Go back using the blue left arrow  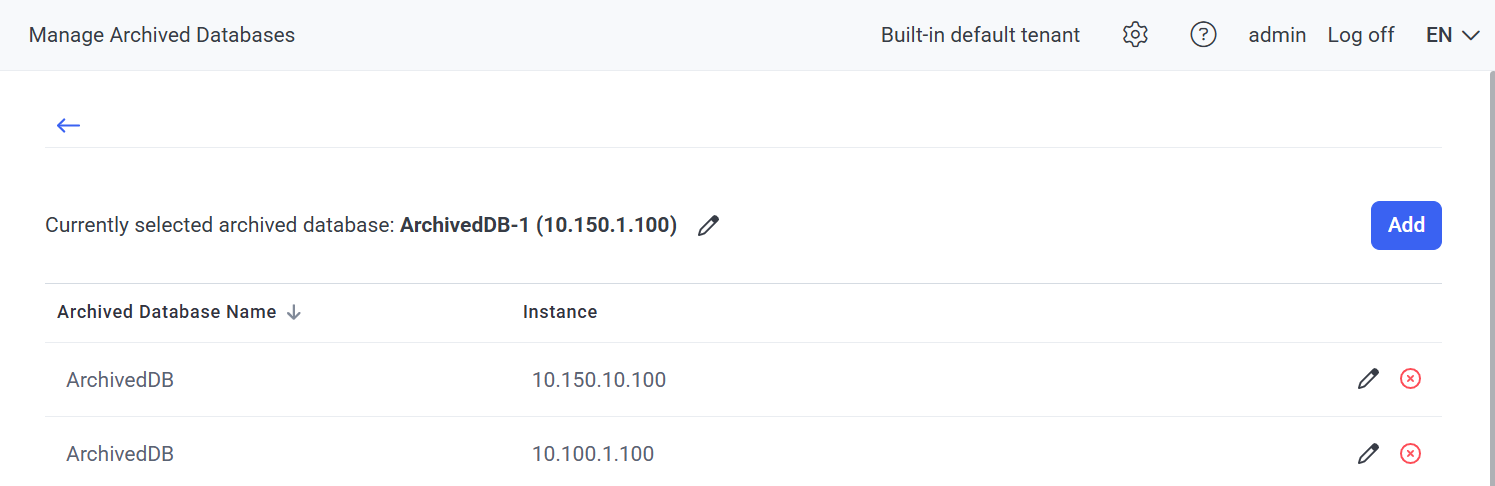pyautogui.click(x=68, y=125)
